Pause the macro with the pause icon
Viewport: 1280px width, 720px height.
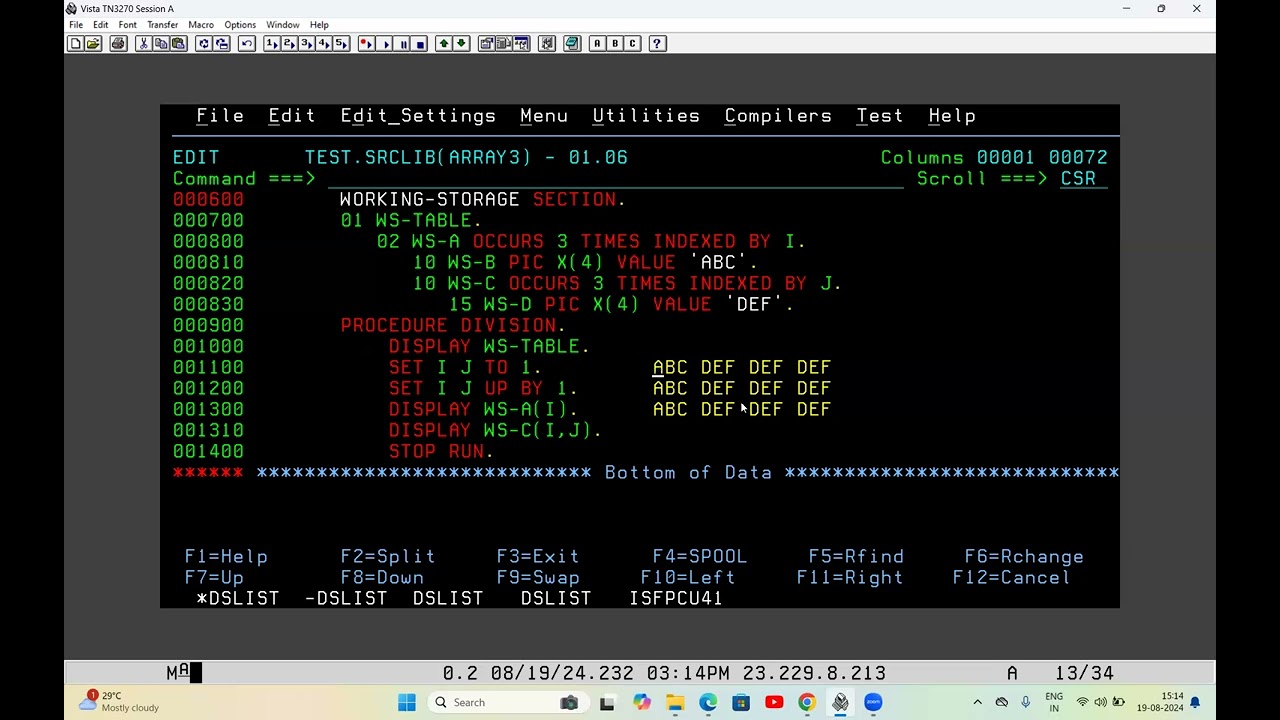[402, 44]
